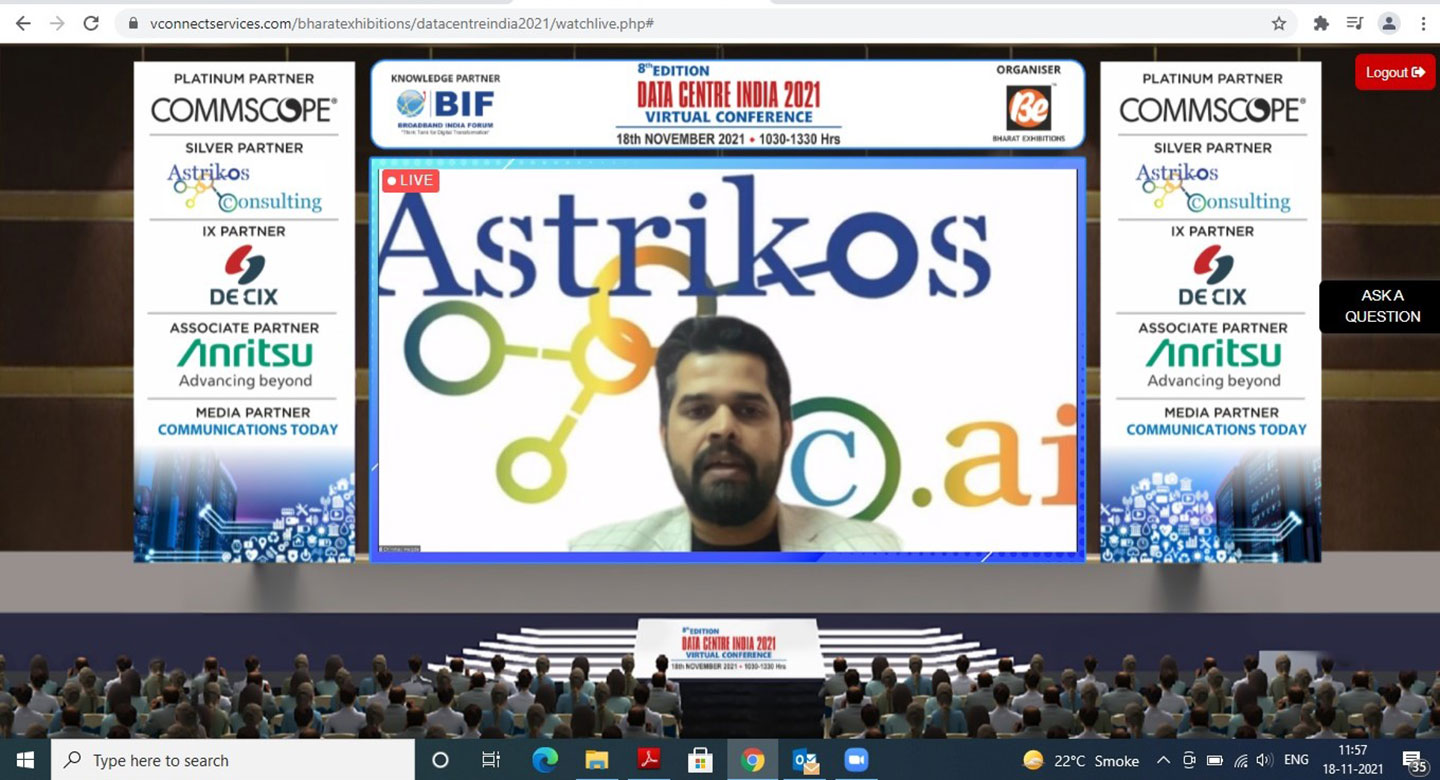Launch Microsoft Edge from the taskbar
The width and height of the screenshot is (1440, 780).
click(x=544, y=760)
